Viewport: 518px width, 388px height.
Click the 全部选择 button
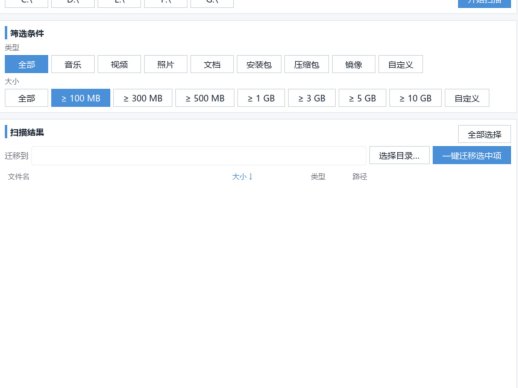tap(484, 134)
